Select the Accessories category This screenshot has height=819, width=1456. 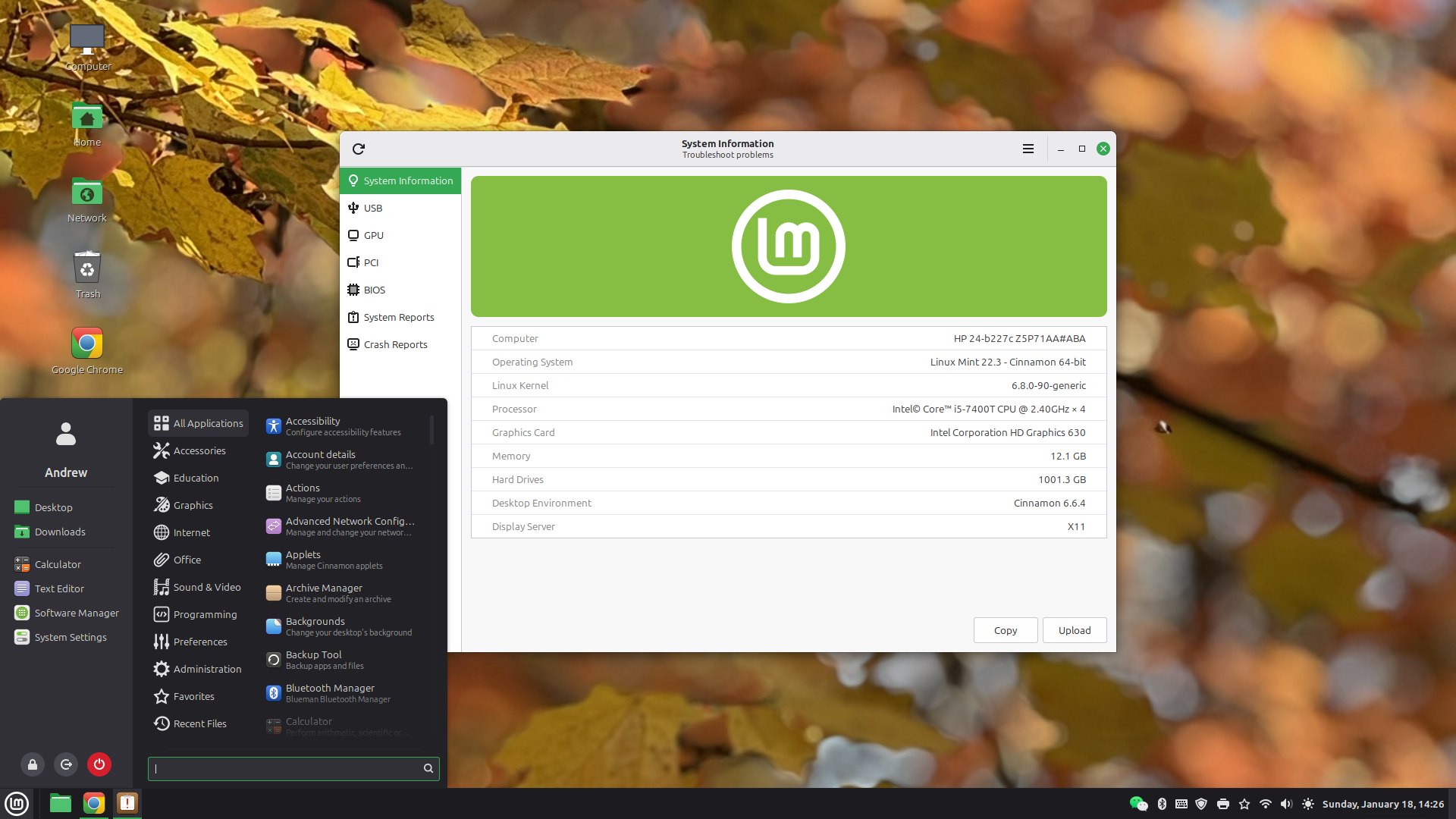point(199,450)
